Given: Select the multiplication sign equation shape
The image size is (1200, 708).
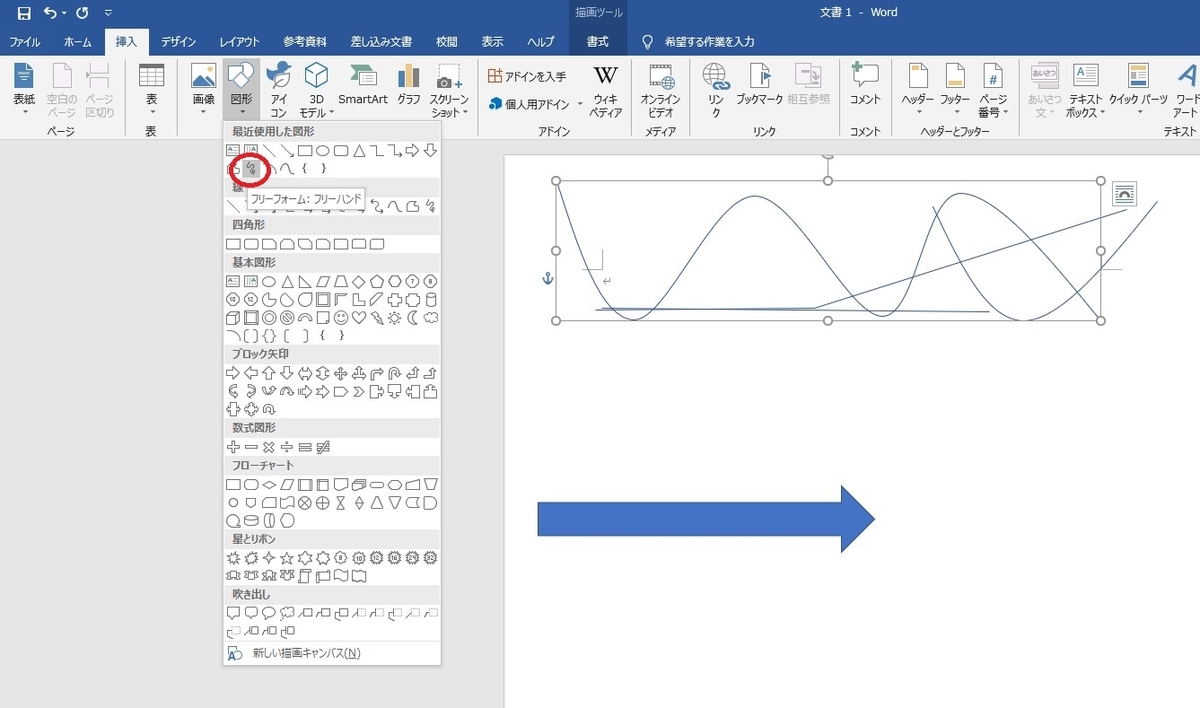Looking at the screenshot, I should click(269, 447).
